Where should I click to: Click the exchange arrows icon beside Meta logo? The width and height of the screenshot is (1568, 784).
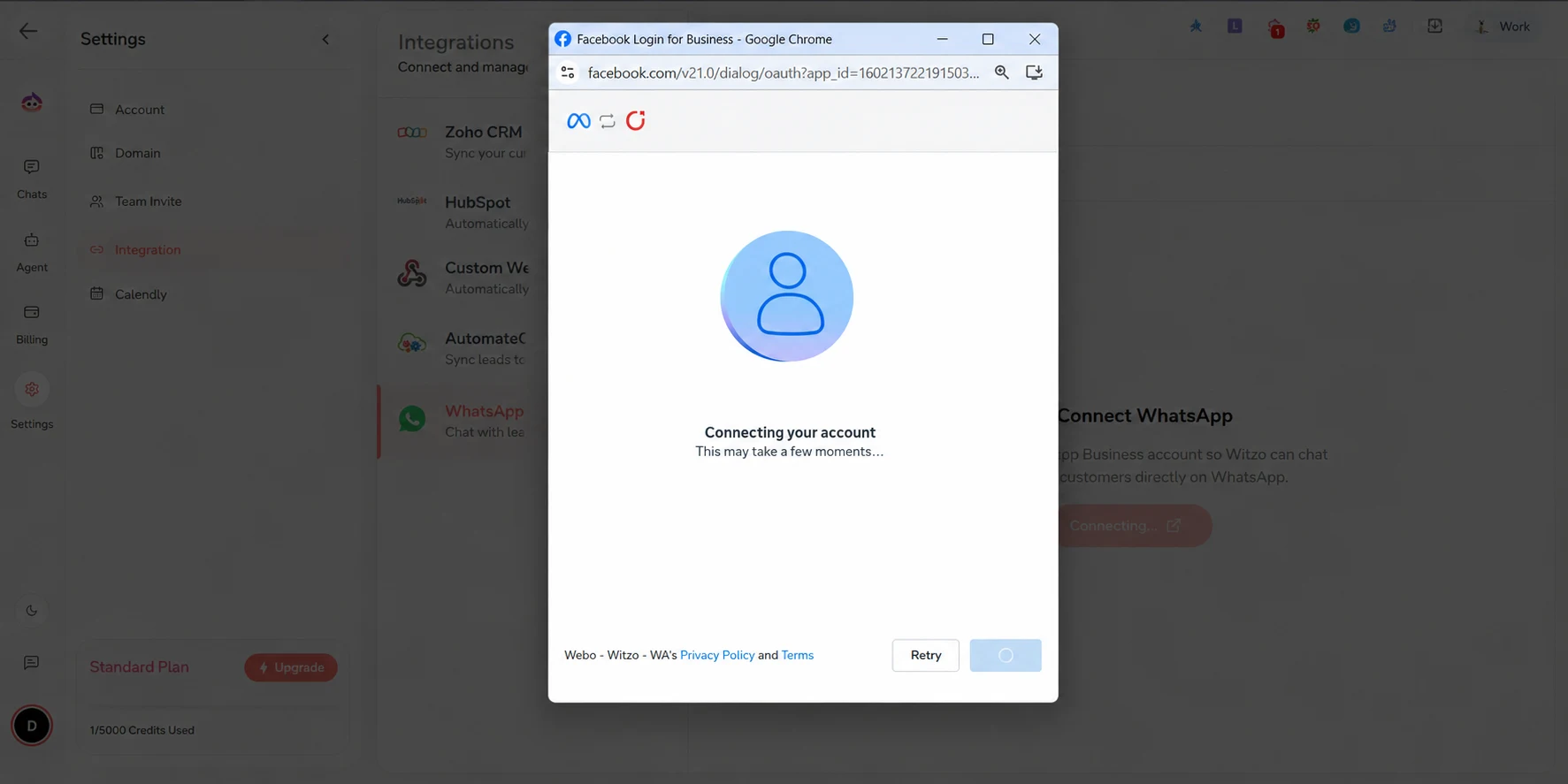(608, 121)
